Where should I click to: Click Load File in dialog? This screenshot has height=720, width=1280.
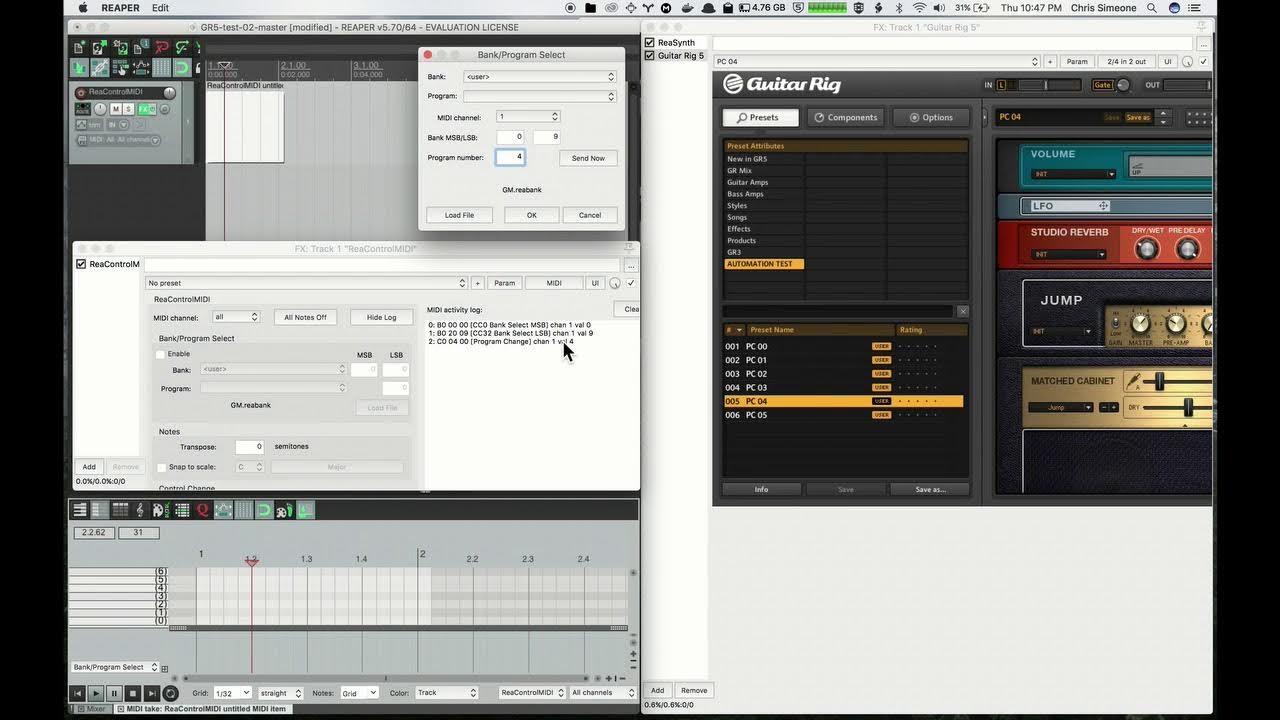tap(460, 215)
